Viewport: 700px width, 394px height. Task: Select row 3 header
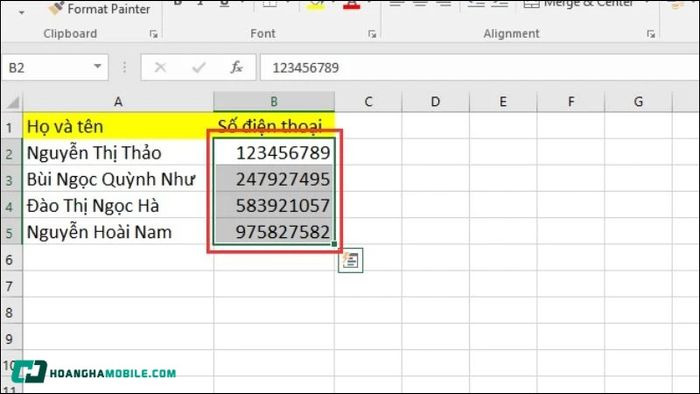[x=12, y=179]
